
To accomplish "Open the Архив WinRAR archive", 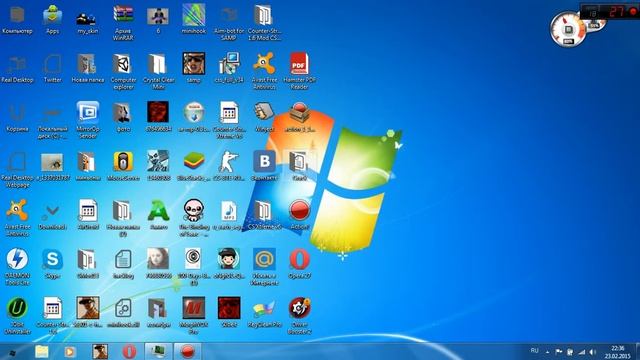I will (123, 23).
